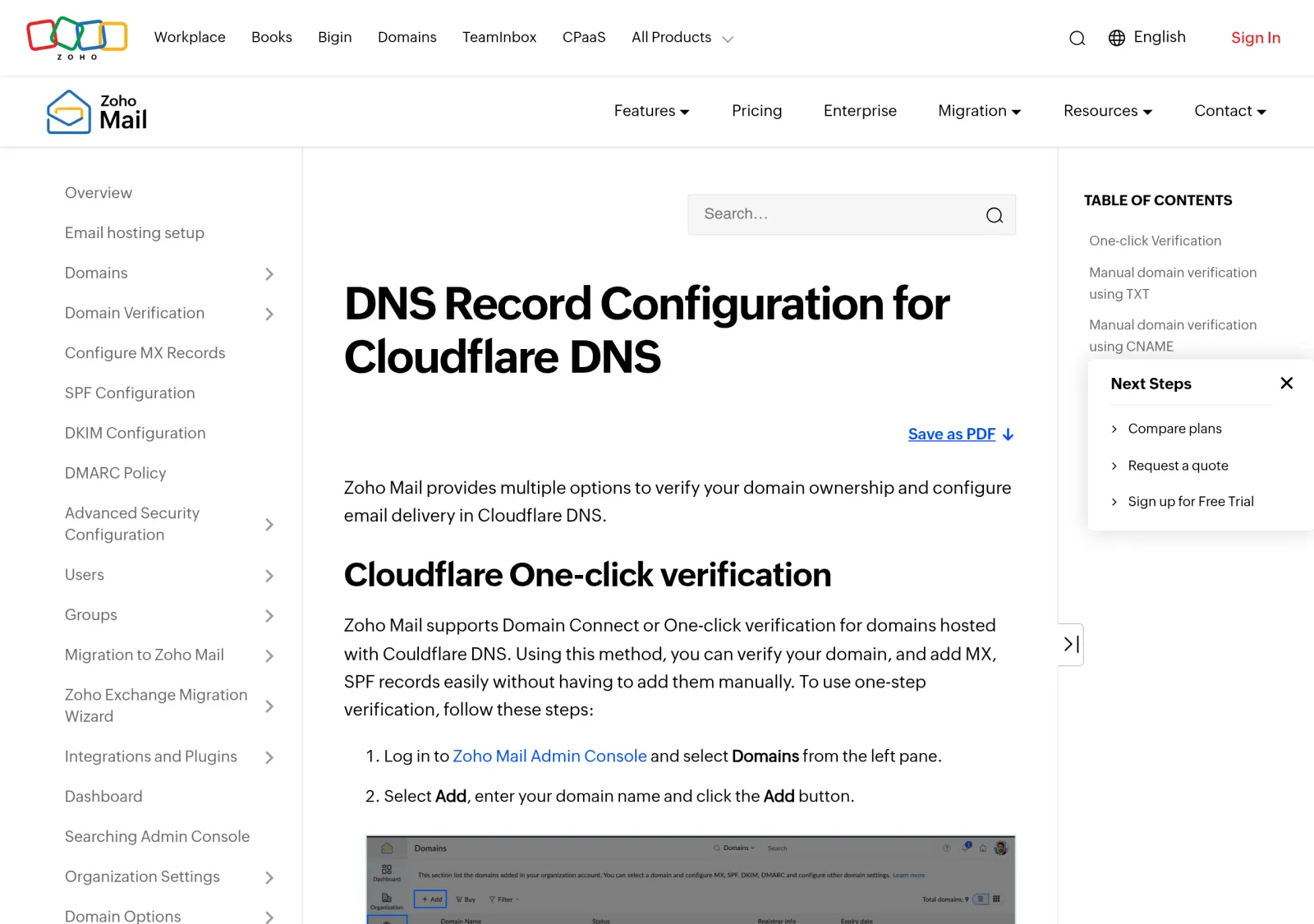Select English language option
Viewport: 1314px width, 924px height.
(1159, 37)
